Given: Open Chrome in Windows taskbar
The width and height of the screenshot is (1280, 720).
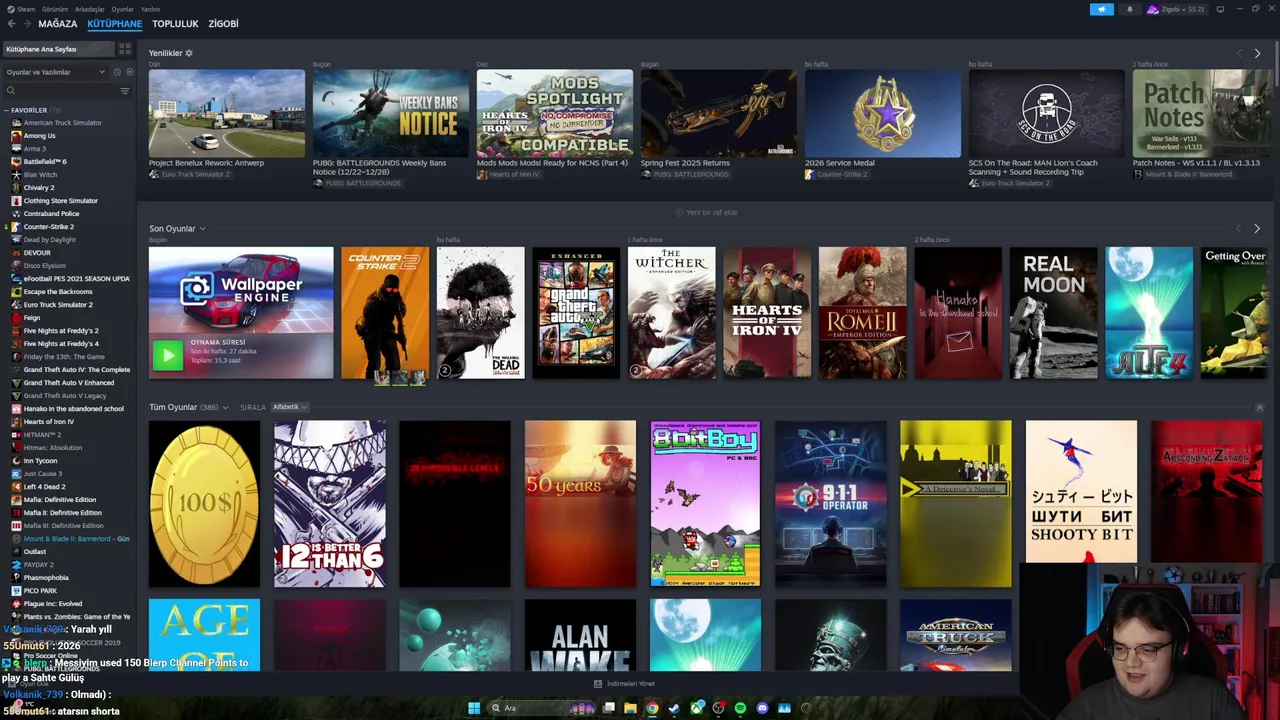Looking at the screenshot, I should point(652,708).
